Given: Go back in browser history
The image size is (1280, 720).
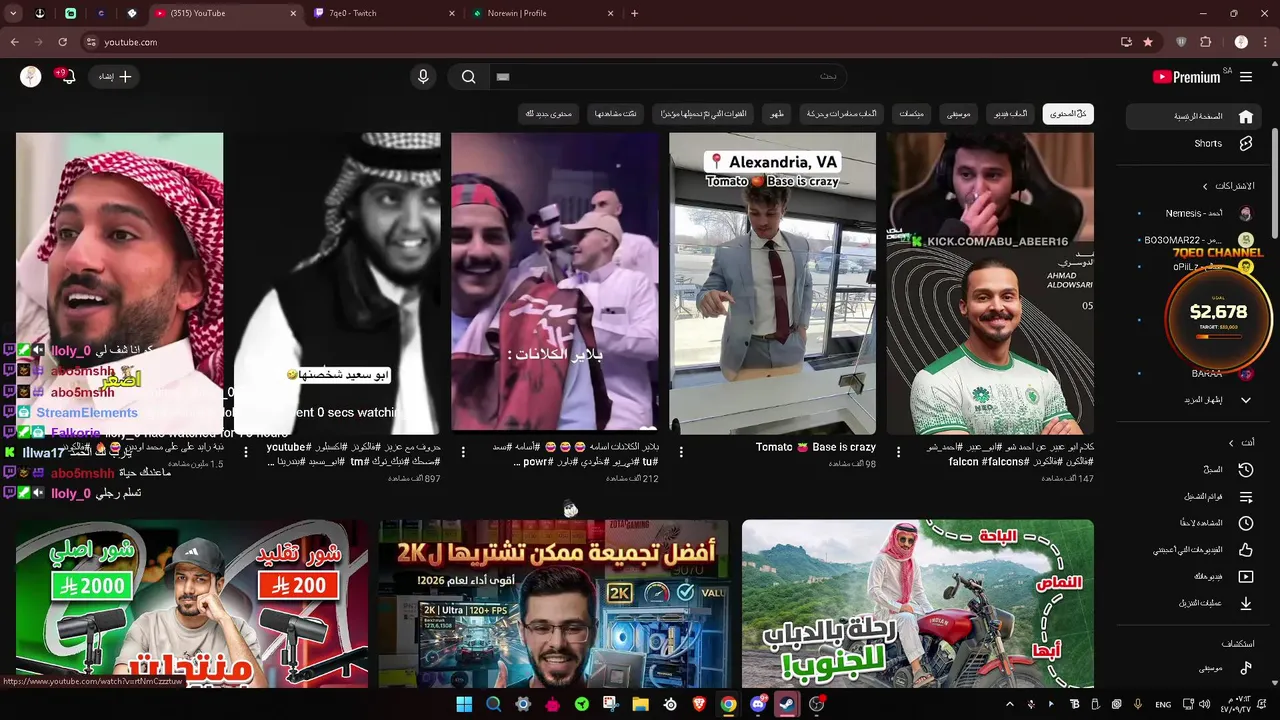Looking at the screenshot, I should pos(14,42).
